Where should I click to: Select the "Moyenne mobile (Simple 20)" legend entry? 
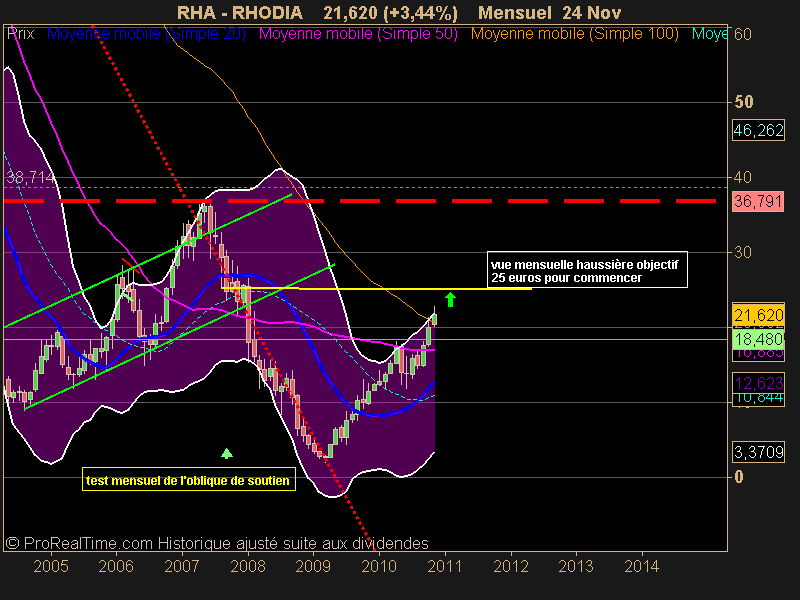tap(146, 34)
